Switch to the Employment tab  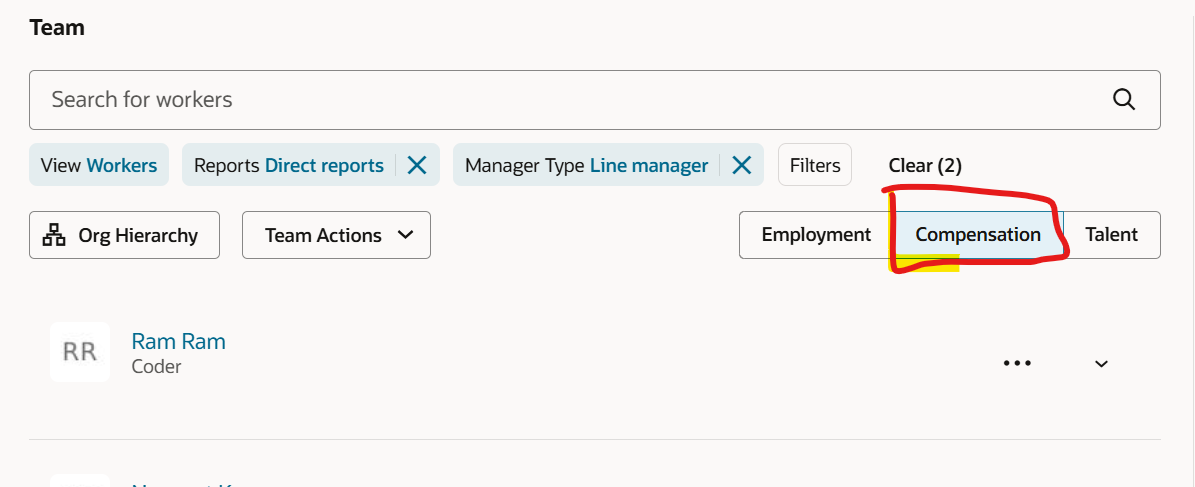pos(816,235)
